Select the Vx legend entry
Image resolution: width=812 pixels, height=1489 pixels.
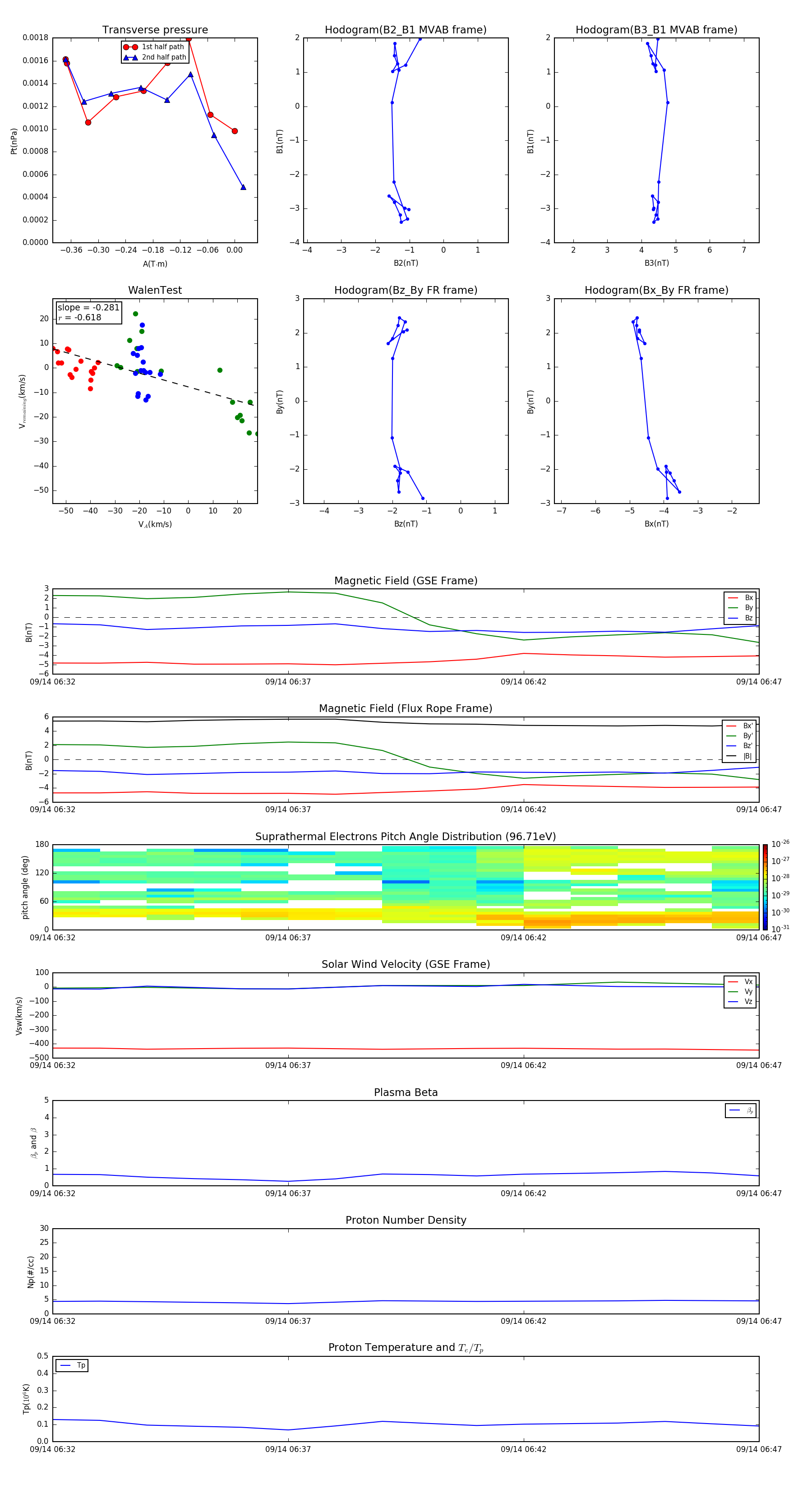(740, 981)
